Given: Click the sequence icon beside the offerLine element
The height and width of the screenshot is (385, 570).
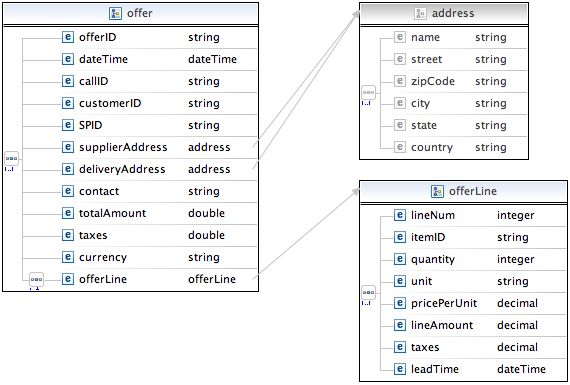Looking at the screenshot, I should pyautogui.click(x=36, y=280).
